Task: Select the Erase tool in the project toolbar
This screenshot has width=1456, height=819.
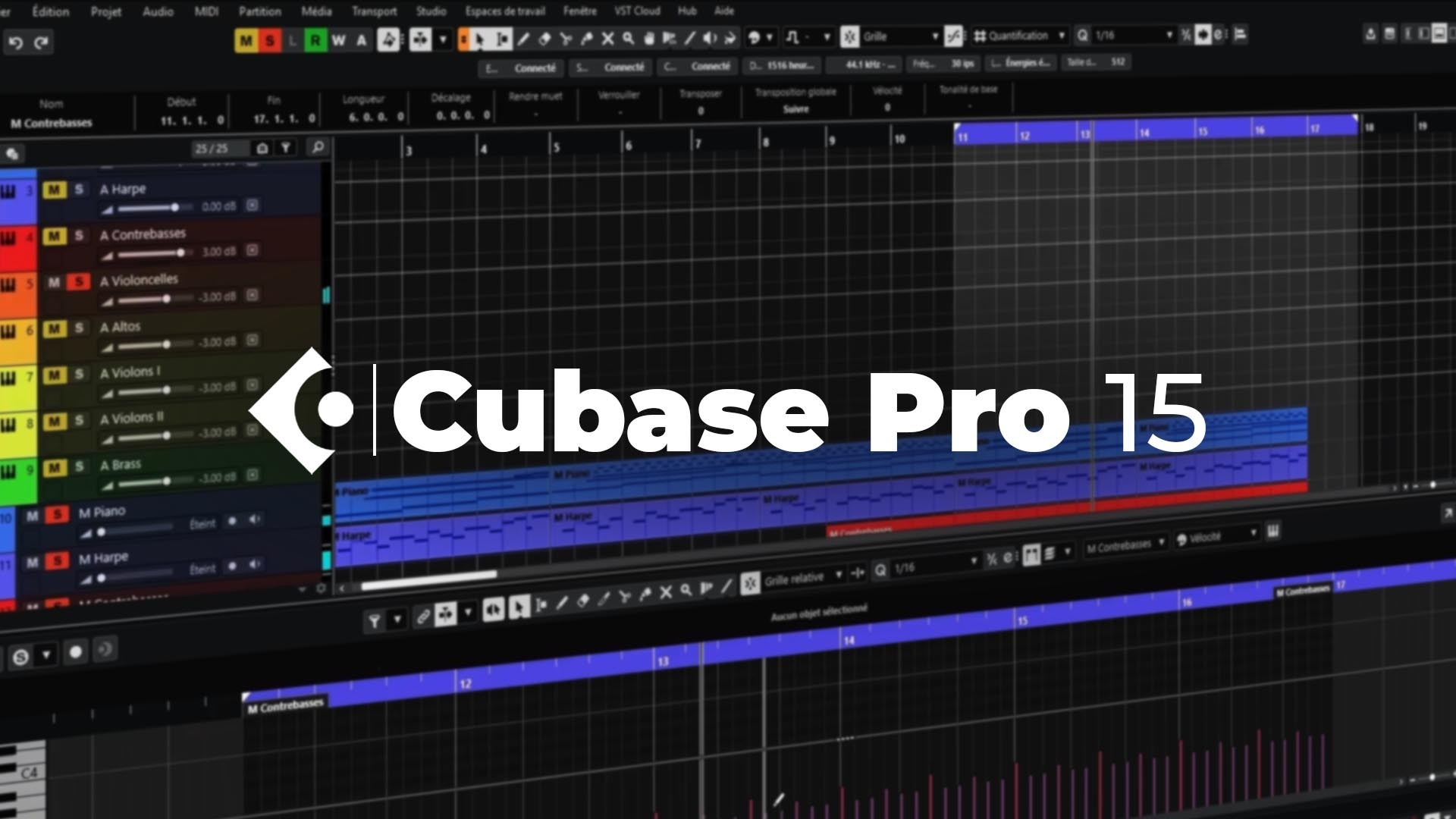Action: [545, 36]
